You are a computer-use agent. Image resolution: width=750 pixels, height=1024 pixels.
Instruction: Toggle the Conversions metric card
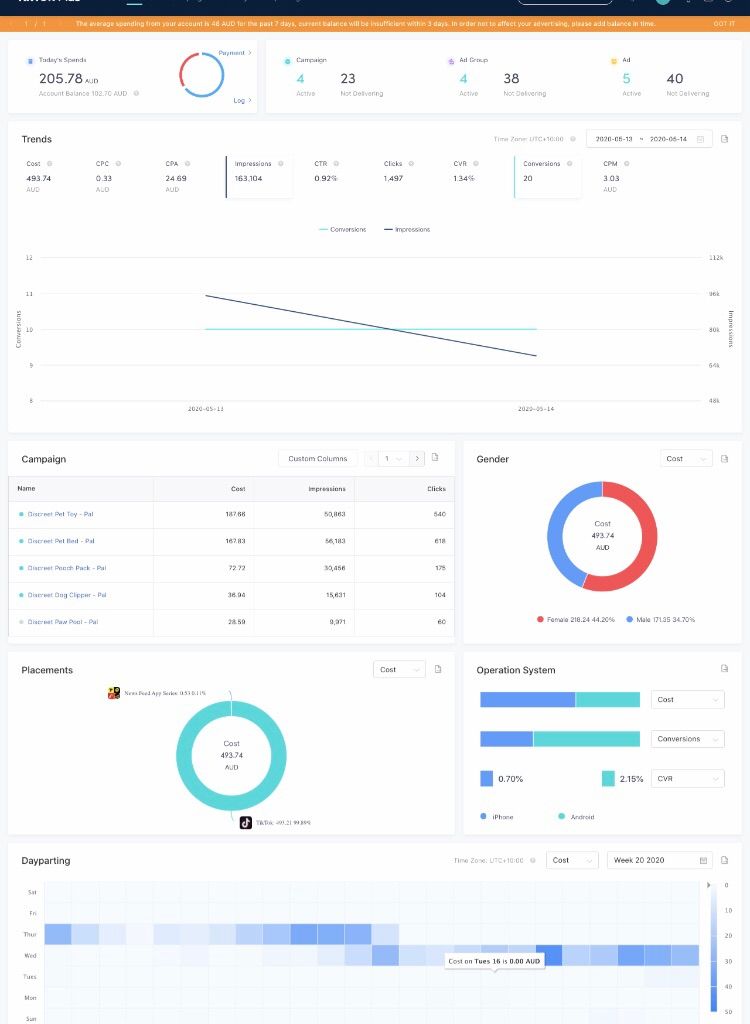tap(547, 177)
